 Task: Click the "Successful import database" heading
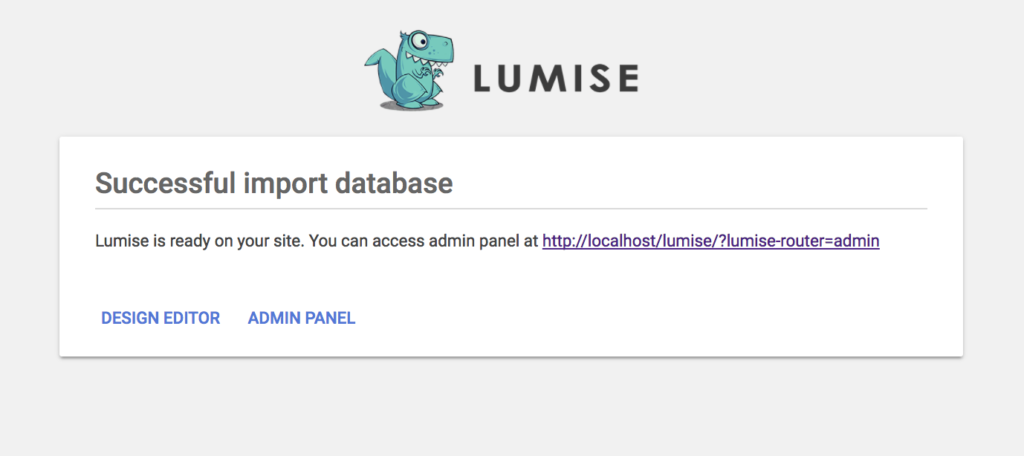(x=273, y=183)
